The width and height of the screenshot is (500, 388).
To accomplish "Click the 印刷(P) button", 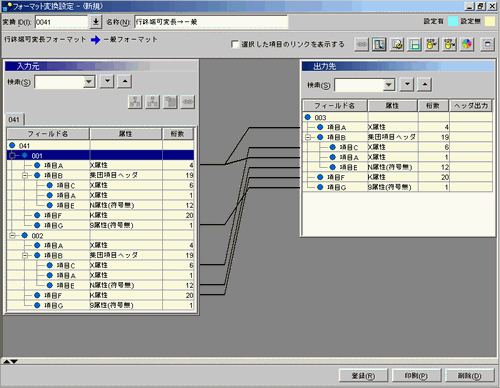I will click(x=416, y=376).
